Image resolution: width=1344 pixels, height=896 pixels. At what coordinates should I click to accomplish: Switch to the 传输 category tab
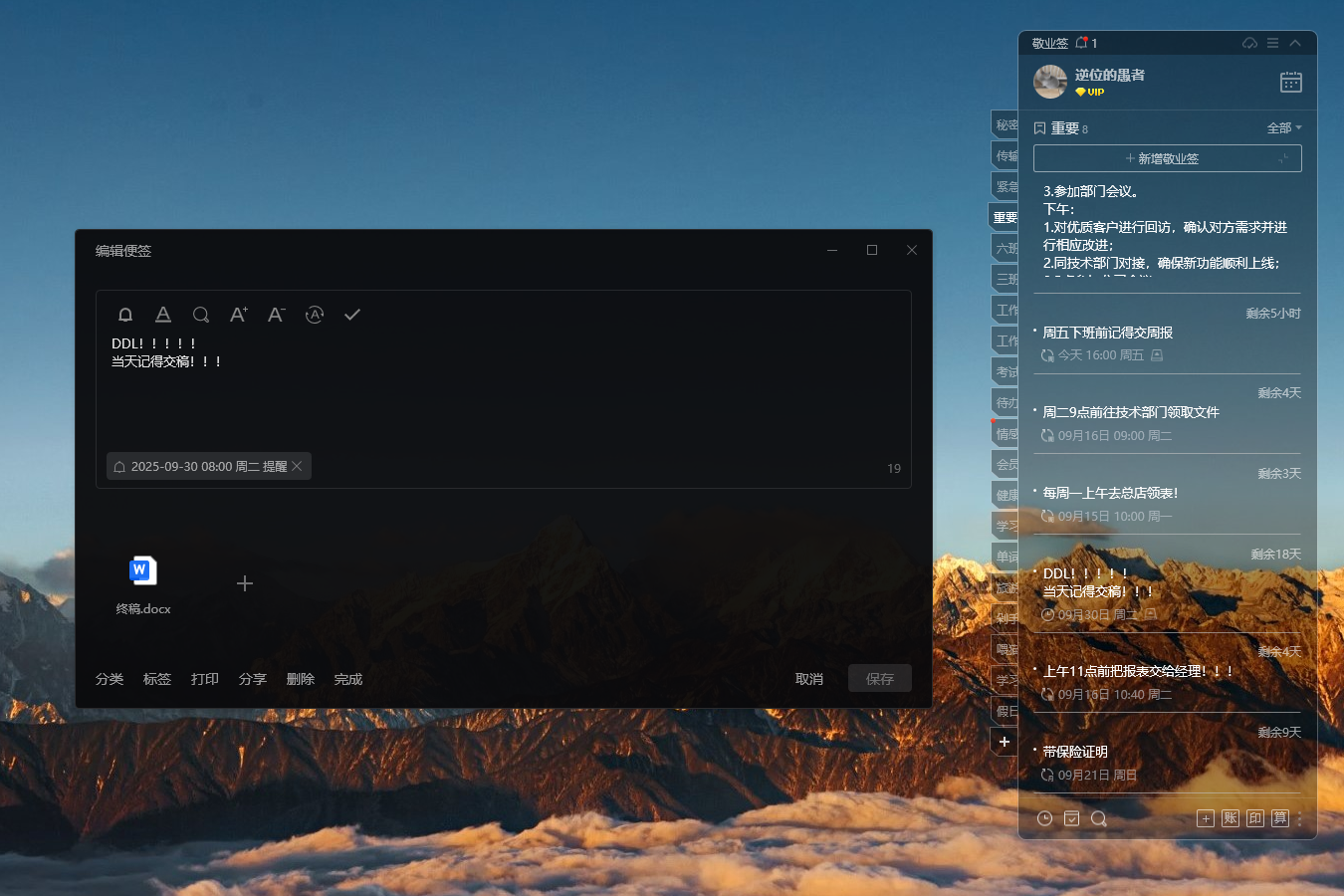click(x=1006, y=155)
